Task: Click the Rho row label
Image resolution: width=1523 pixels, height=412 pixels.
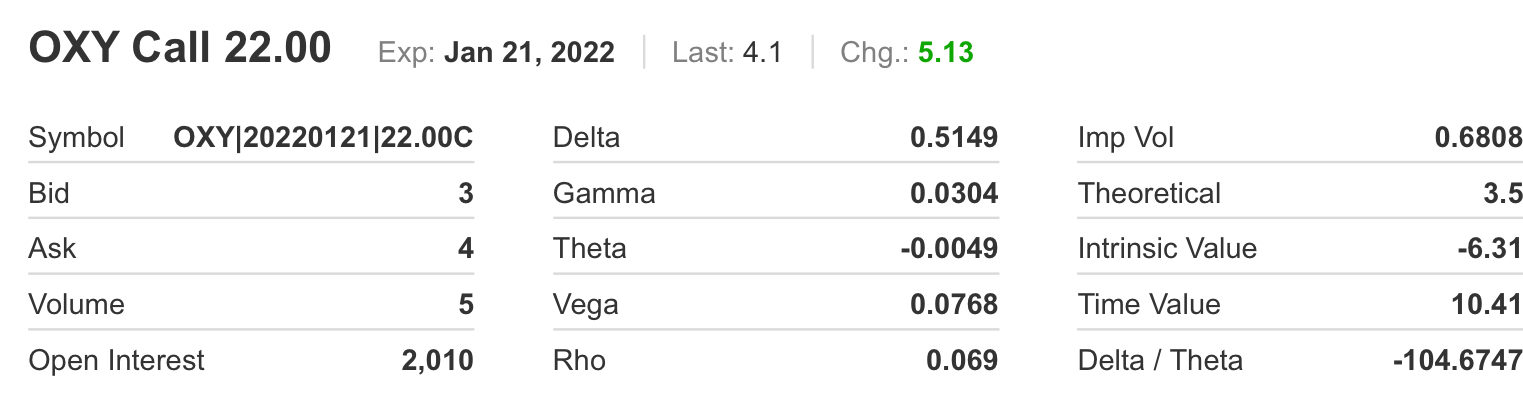Action: 579,360
